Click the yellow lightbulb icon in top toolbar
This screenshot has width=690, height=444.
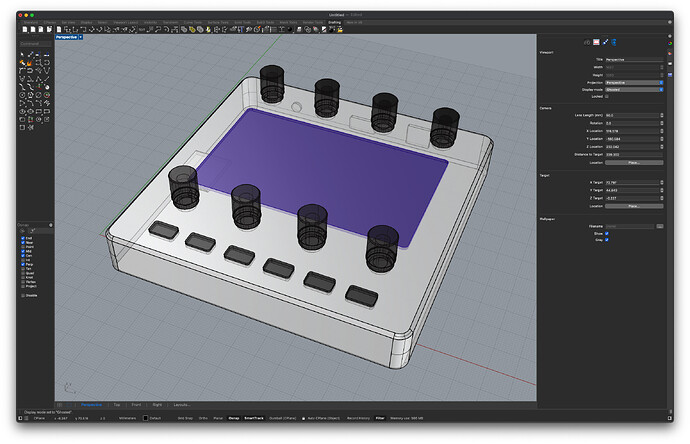point(208,29)
